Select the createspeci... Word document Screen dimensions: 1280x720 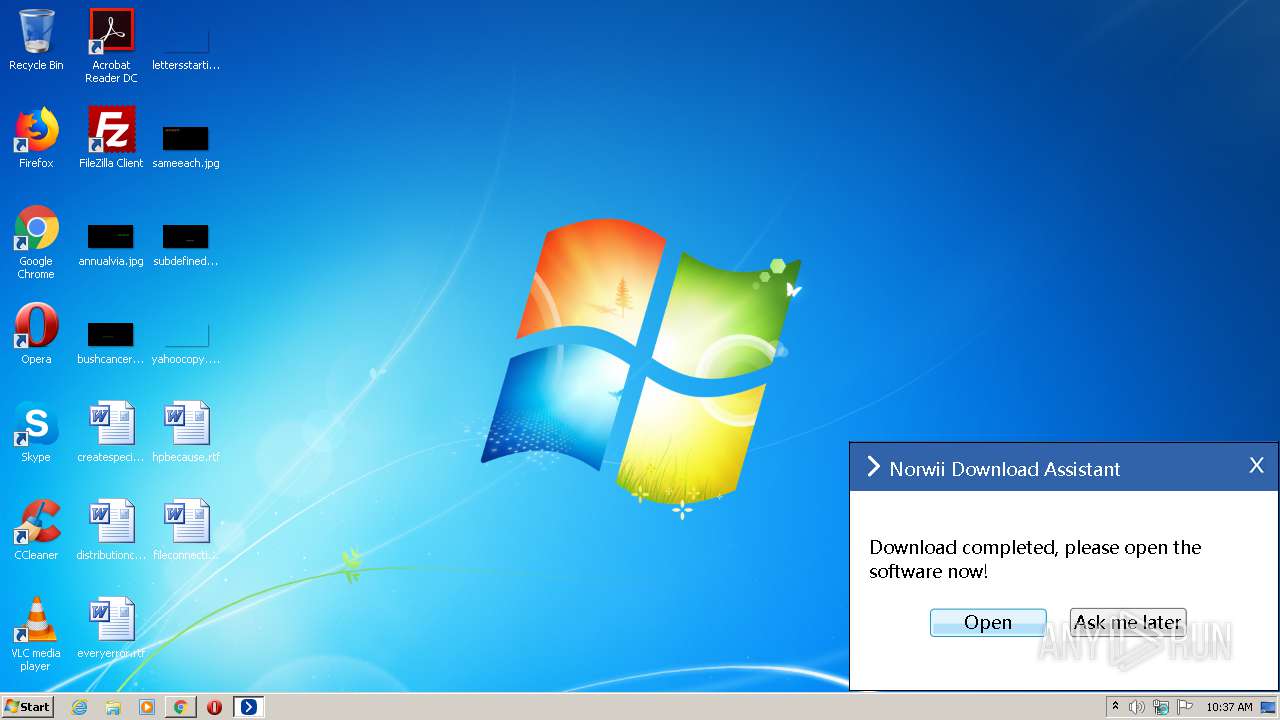coord(111,432)
